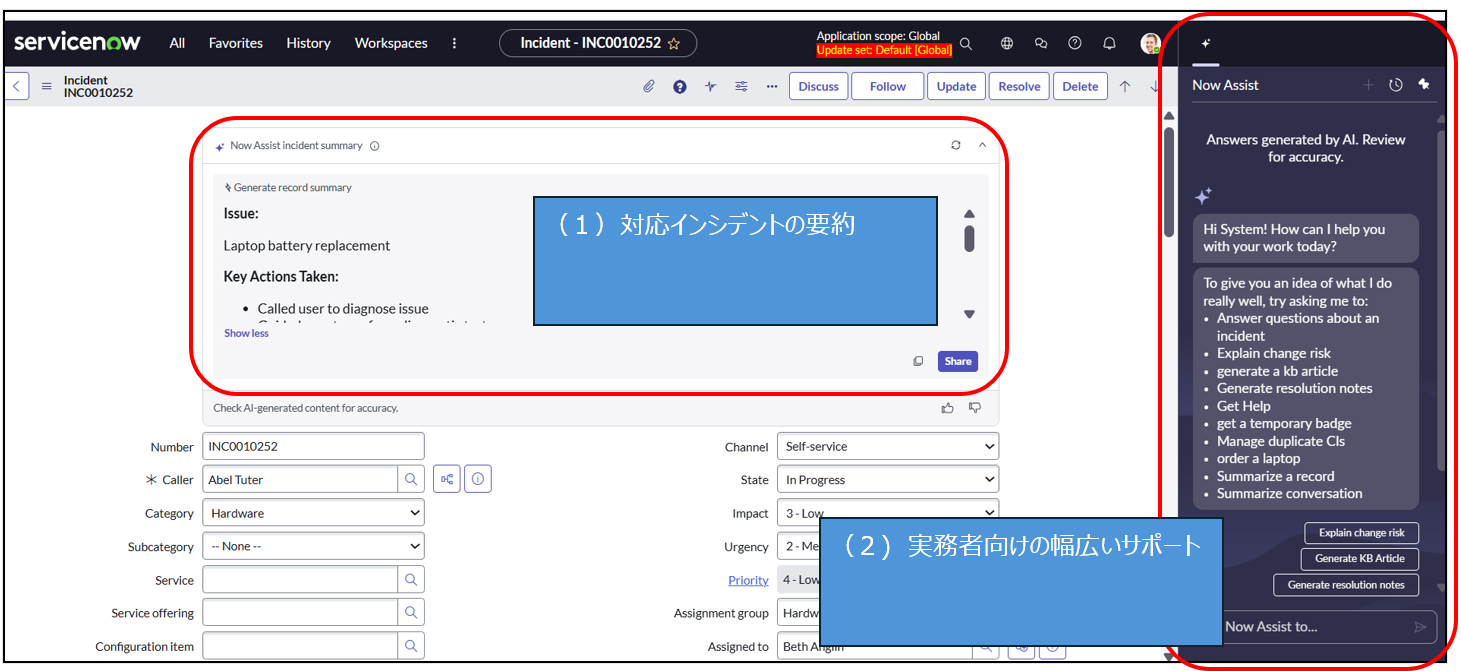Open Now Assist conversation history clock icon
Viewport: 1461px width, 671px height.
click(1396, 85)
